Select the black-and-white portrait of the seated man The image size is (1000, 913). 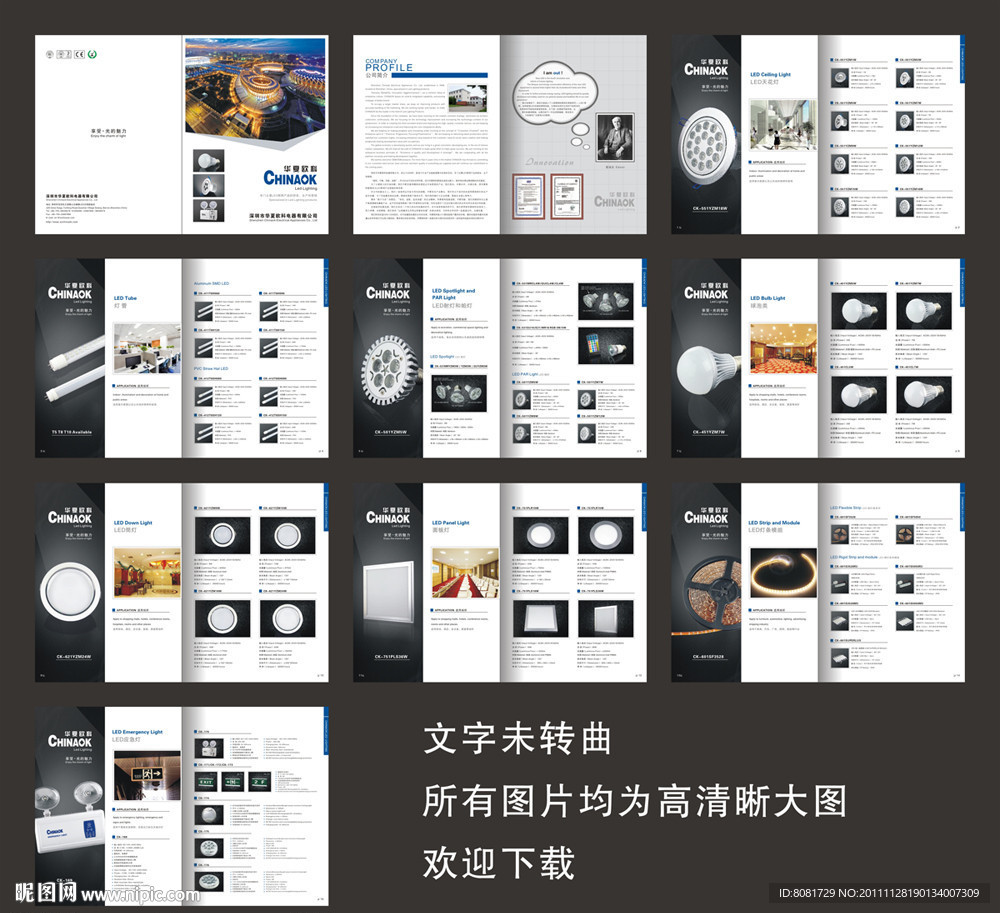click(615, 138)
